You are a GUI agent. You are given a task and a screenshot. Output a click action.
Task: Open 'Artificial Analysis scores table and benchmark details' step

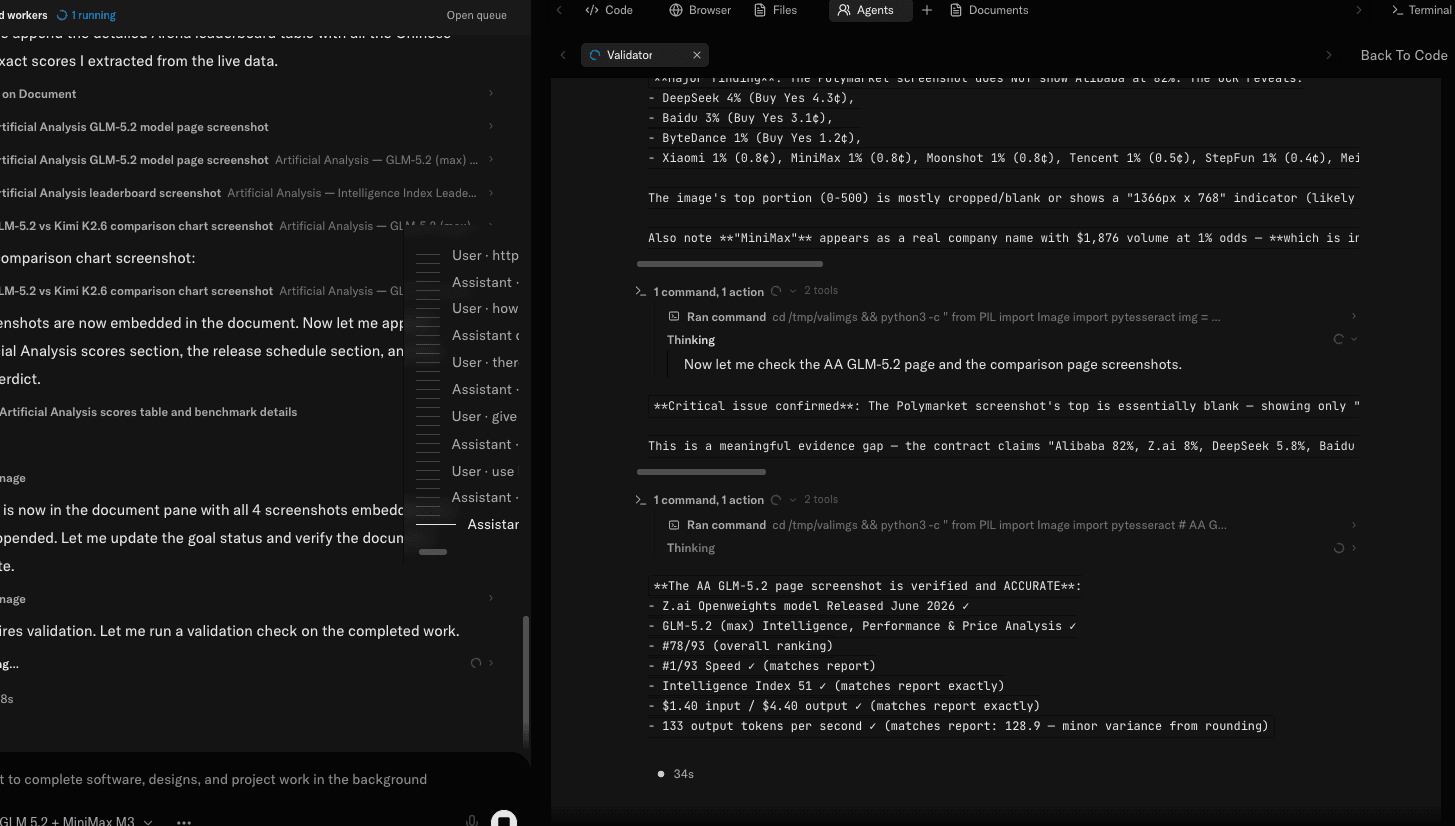pyautogui.click(x=148, y=412)
